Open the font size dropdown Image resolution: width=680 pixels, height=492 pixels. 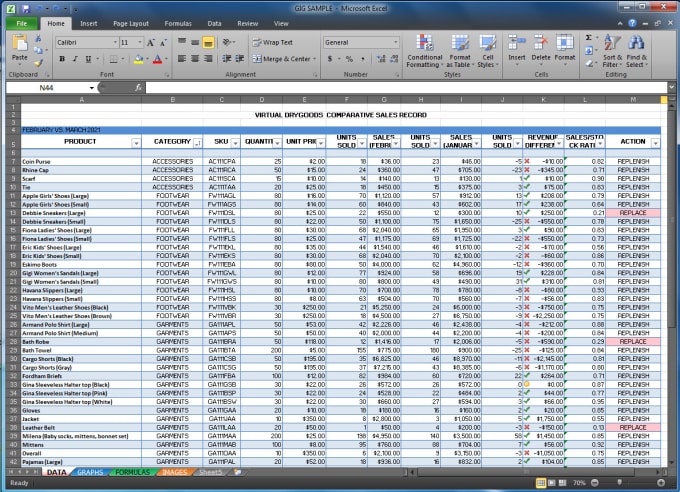point(140,42)
